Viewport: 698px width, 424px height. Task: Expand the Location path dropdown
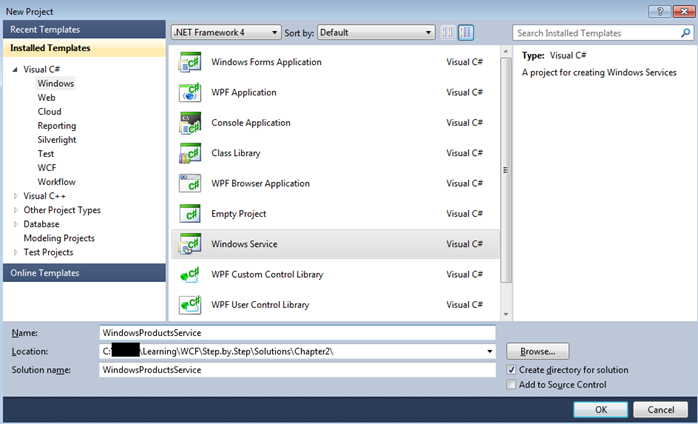pyautogui.click(x=489, y=352)
